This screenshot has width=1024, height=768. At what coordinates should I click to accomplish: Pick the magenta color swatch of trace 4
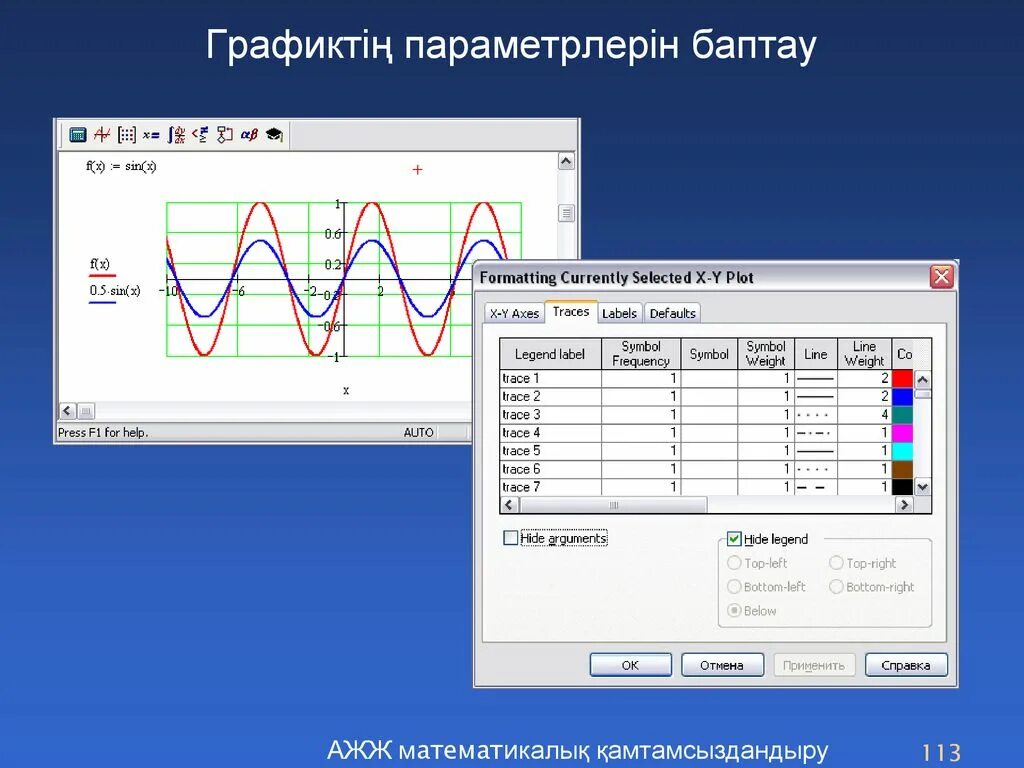903,432
